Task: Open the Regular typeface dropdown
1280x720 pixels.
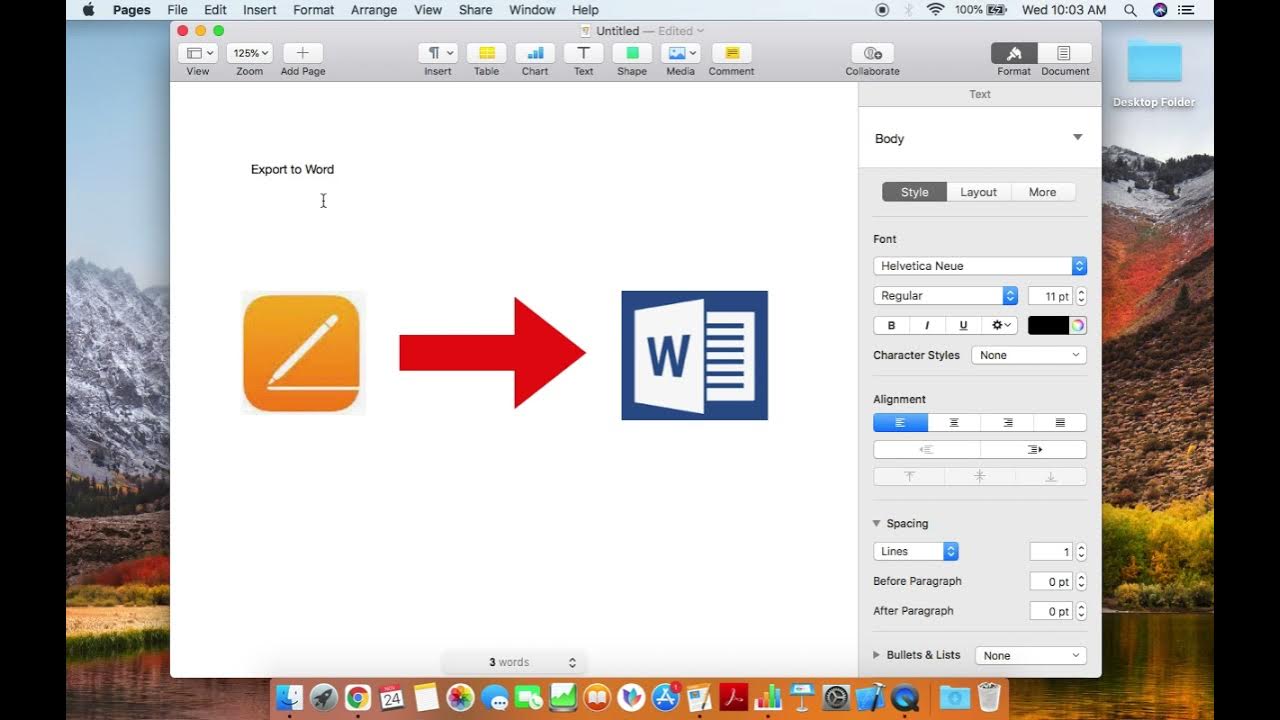Action: 946,296
